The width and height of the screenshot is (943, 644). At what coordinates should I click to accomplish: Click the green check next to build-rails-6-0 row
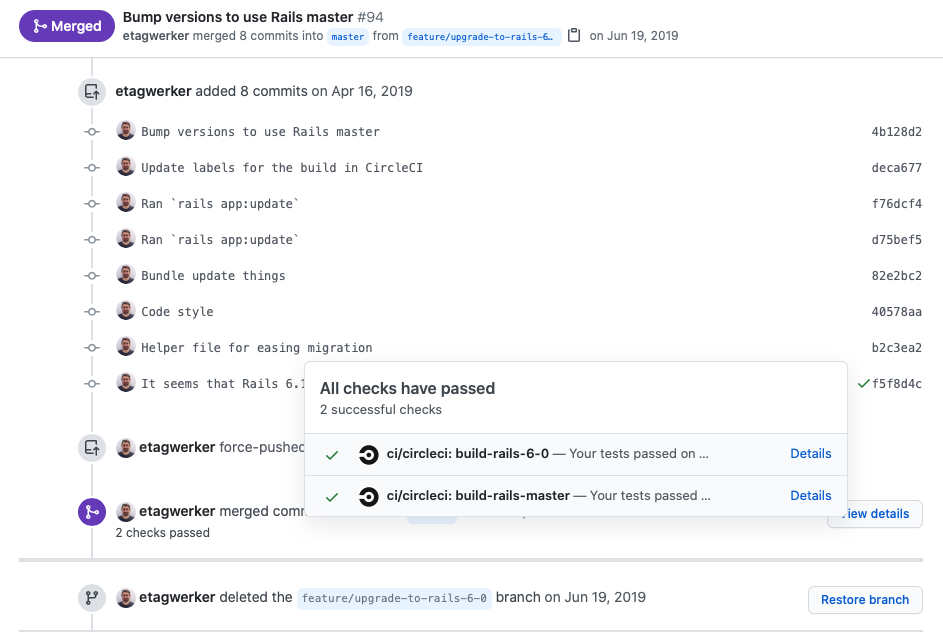[331, 454]
